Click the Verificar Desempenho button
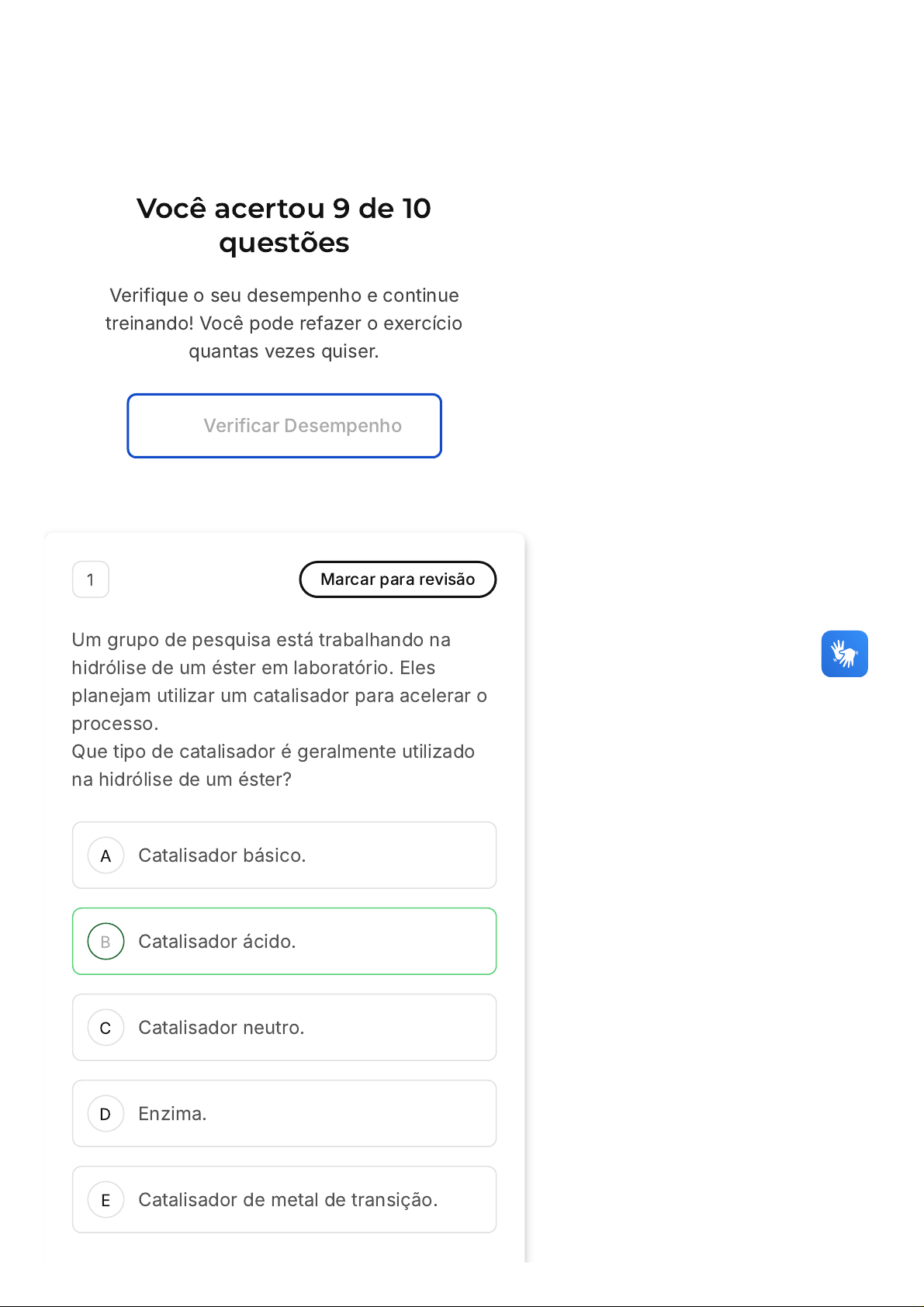924x1307 pixels. (284, 426)
